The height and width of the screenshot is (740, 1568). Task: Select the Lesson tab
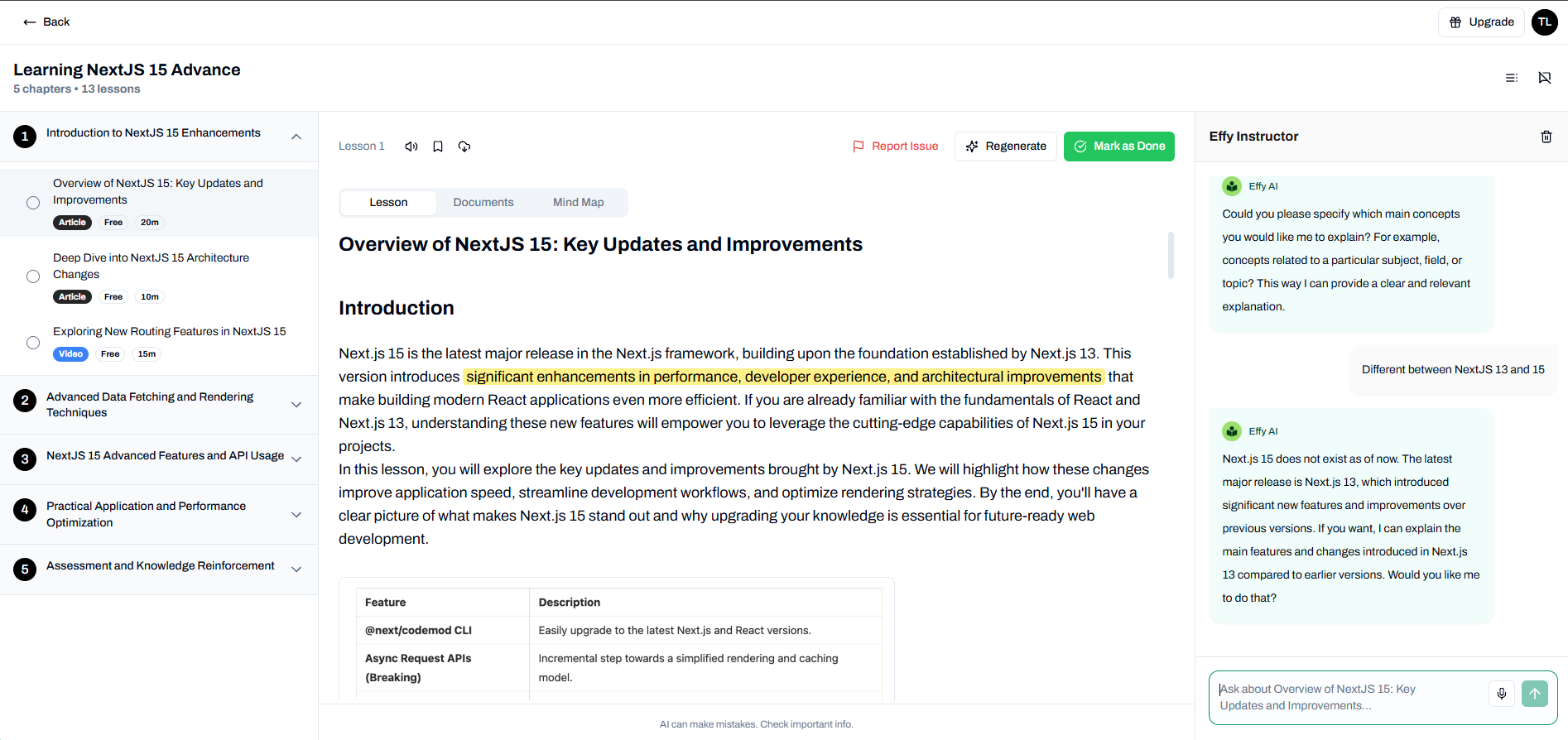point(388,203)
